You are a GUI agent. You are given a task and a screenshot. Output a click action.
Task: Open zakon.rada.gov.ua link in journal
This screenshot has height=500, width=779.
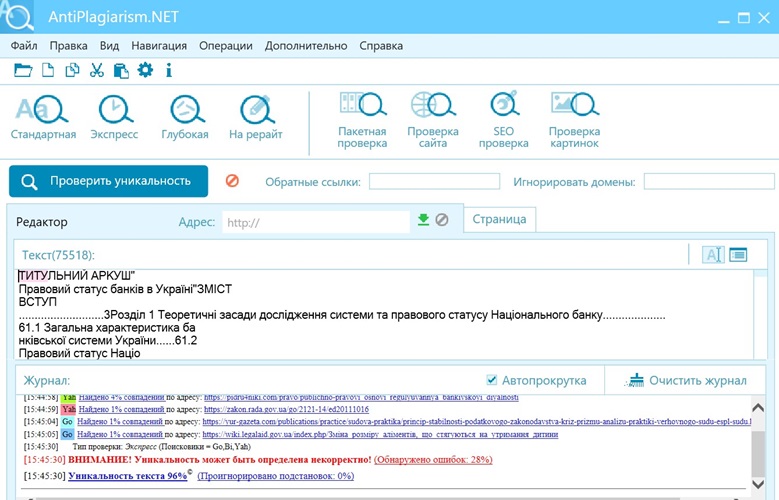pos(286,410)
